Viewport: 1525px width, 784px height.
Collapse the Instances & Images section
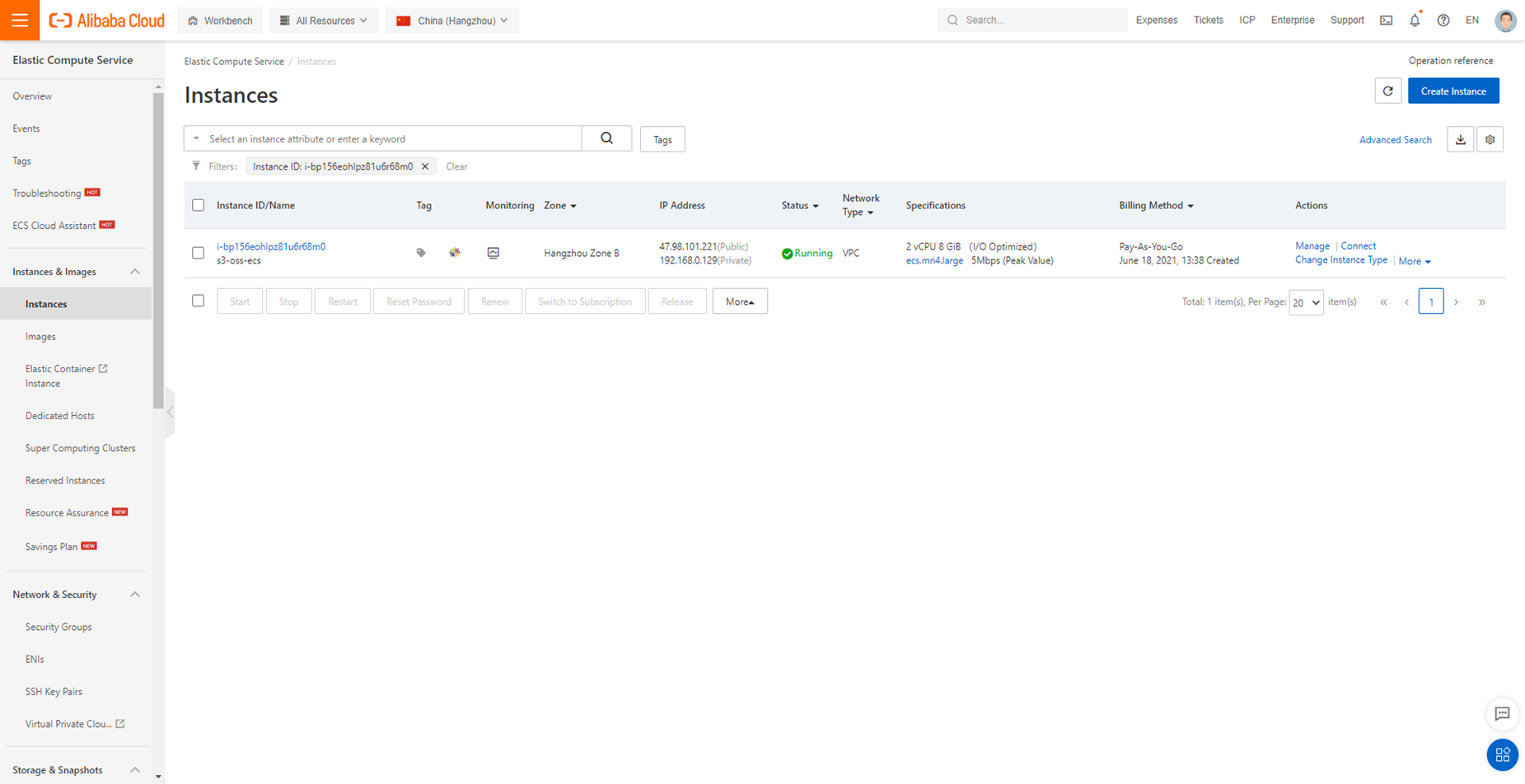click(135, 272)
